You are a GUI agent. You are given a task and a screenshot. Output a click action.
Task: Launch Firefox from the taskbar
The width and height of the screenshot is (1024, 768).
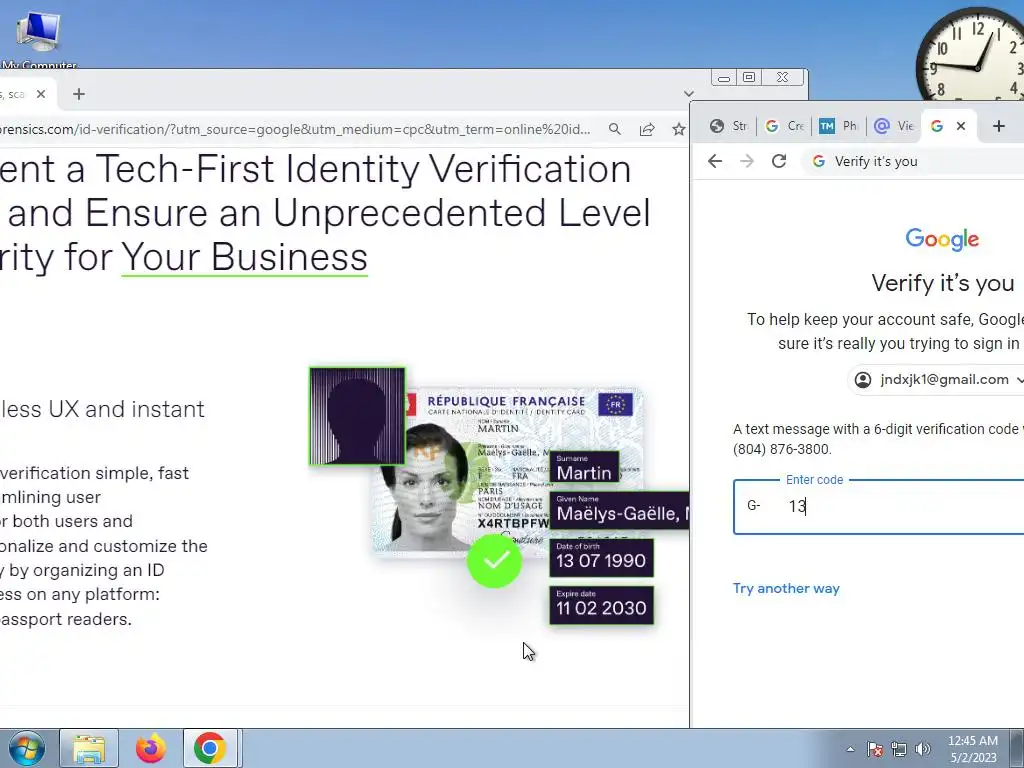click(x=150, y=748)
